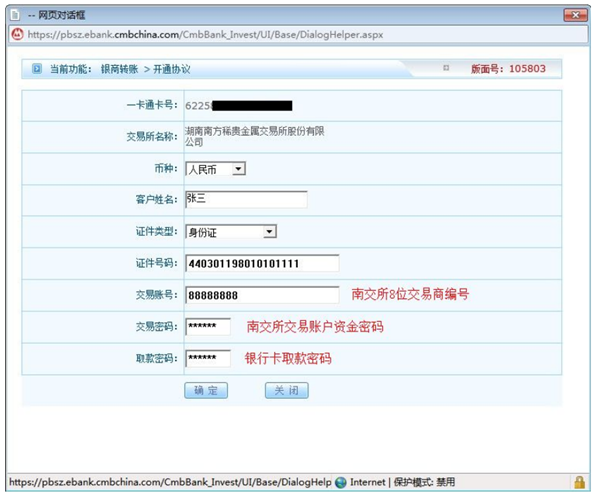Click the masked 一卡通 card number 6225
This screenshot has height=495, width=596.
[239, 105]
